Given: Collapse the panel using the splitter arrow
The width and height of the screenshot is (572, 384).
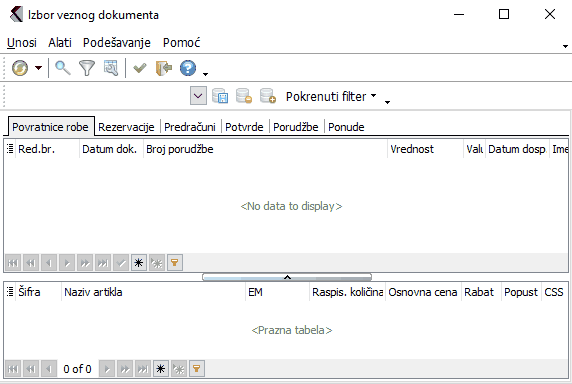Looking at the screenshot, I should point(287,277).
